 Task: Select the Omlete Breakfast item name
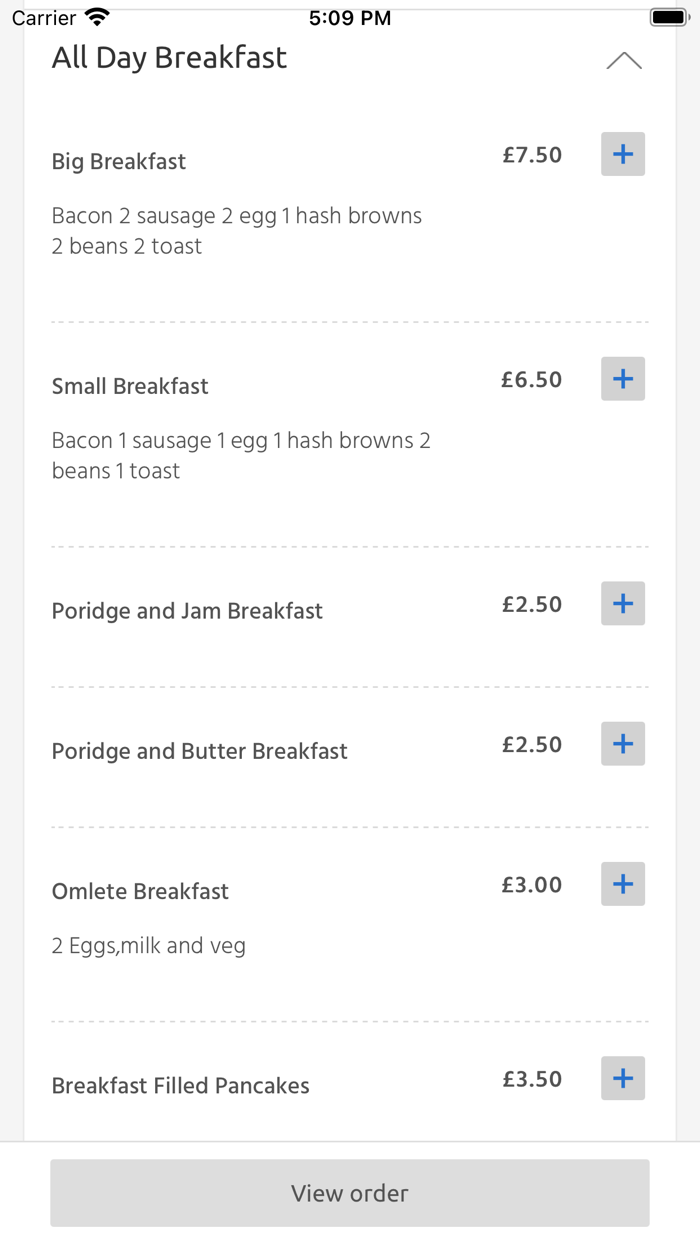coord(140,891)
